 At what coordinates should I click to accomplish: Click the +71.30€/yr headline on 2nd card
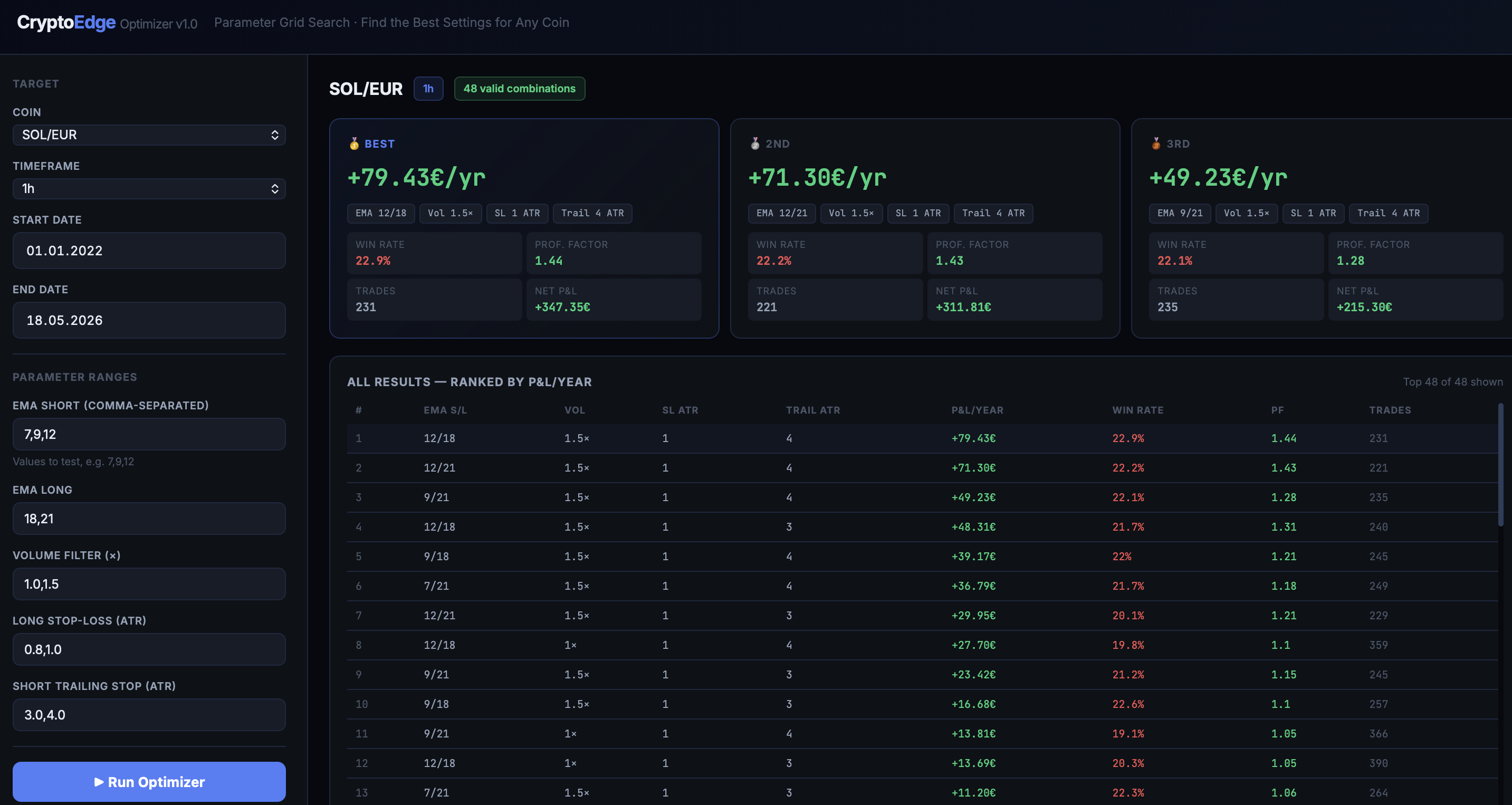(818, 177)
